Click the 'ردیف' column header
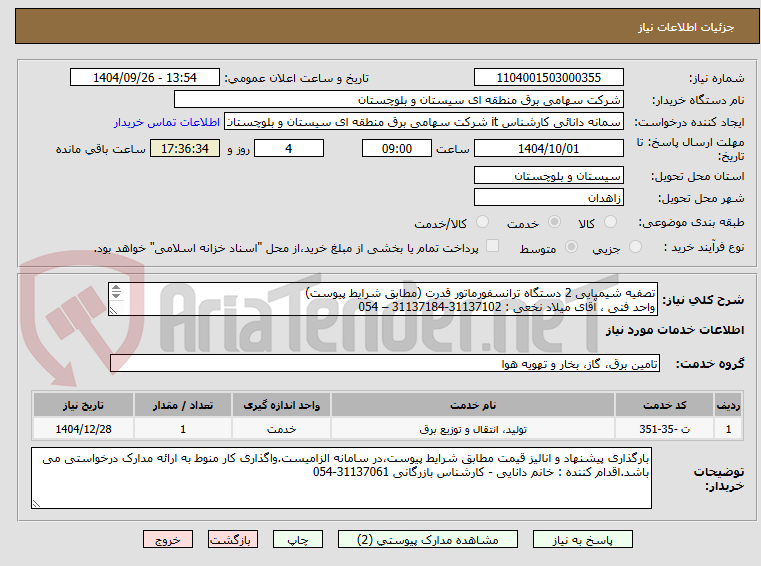This screenshot has height=566, width=761. click(728, 405)
